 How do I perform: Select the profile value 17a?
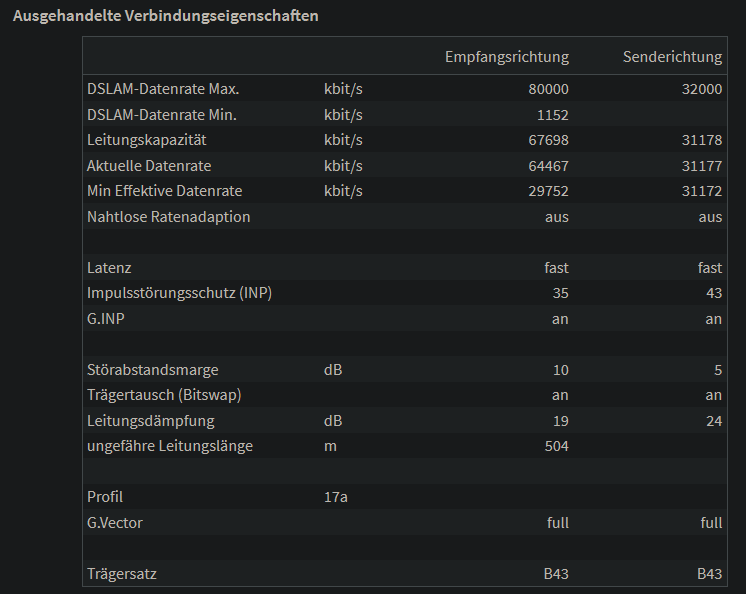pyautogui.click(x=336, y=497)
